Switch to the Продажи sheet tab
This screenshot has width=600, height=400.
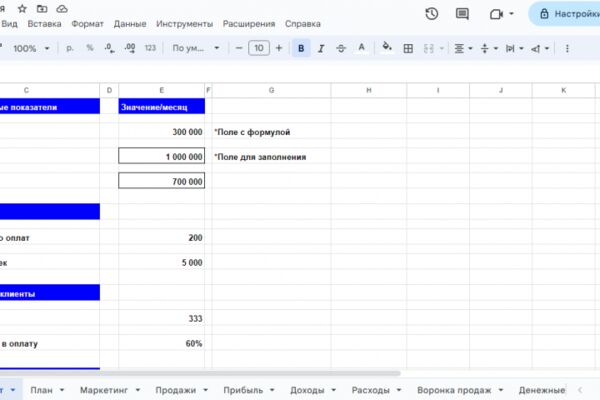[x=176, y=390]
